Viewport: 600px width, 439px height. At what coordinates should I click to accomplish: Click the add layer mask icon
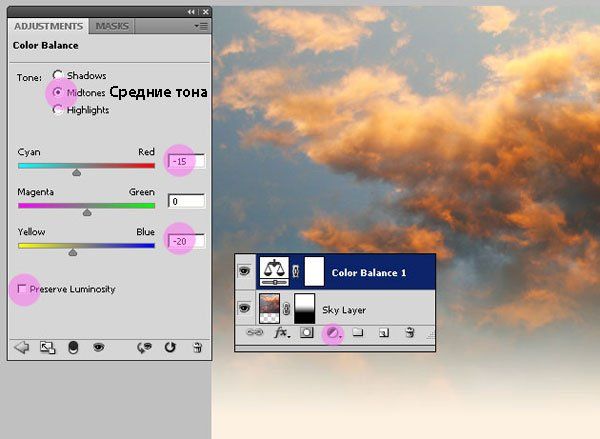coord(307,332)
